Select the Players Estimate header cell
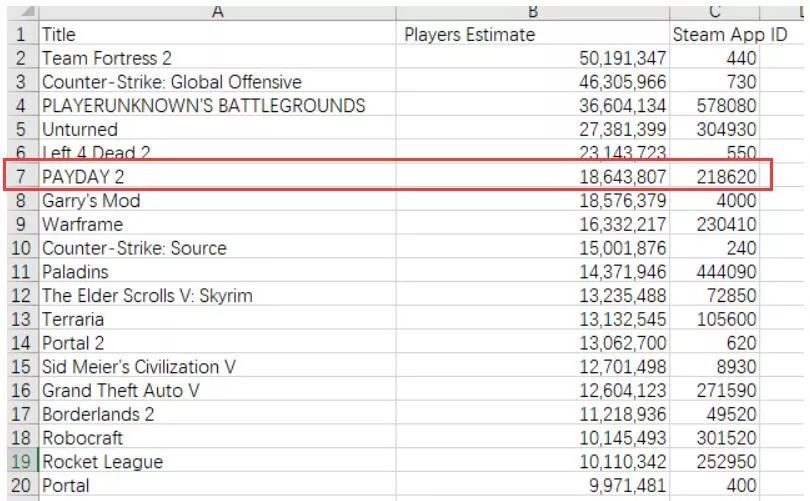810x501 pixels. click(x=533, y=34)
